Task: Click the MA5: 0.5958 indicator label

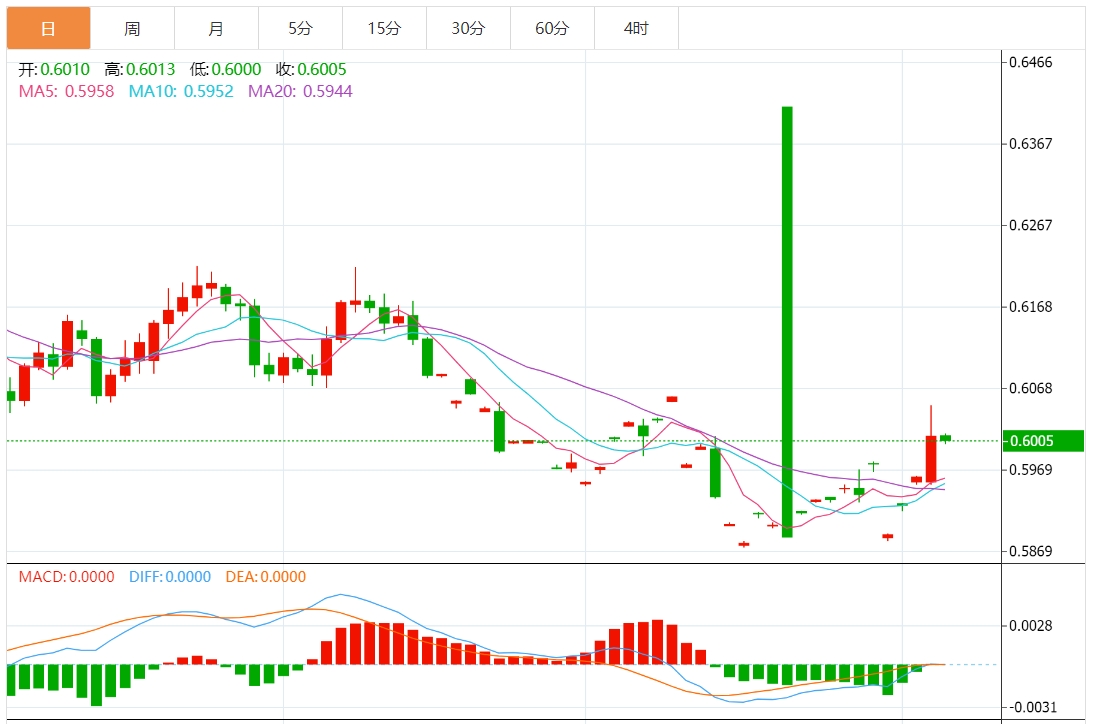Action: (66, 92)
